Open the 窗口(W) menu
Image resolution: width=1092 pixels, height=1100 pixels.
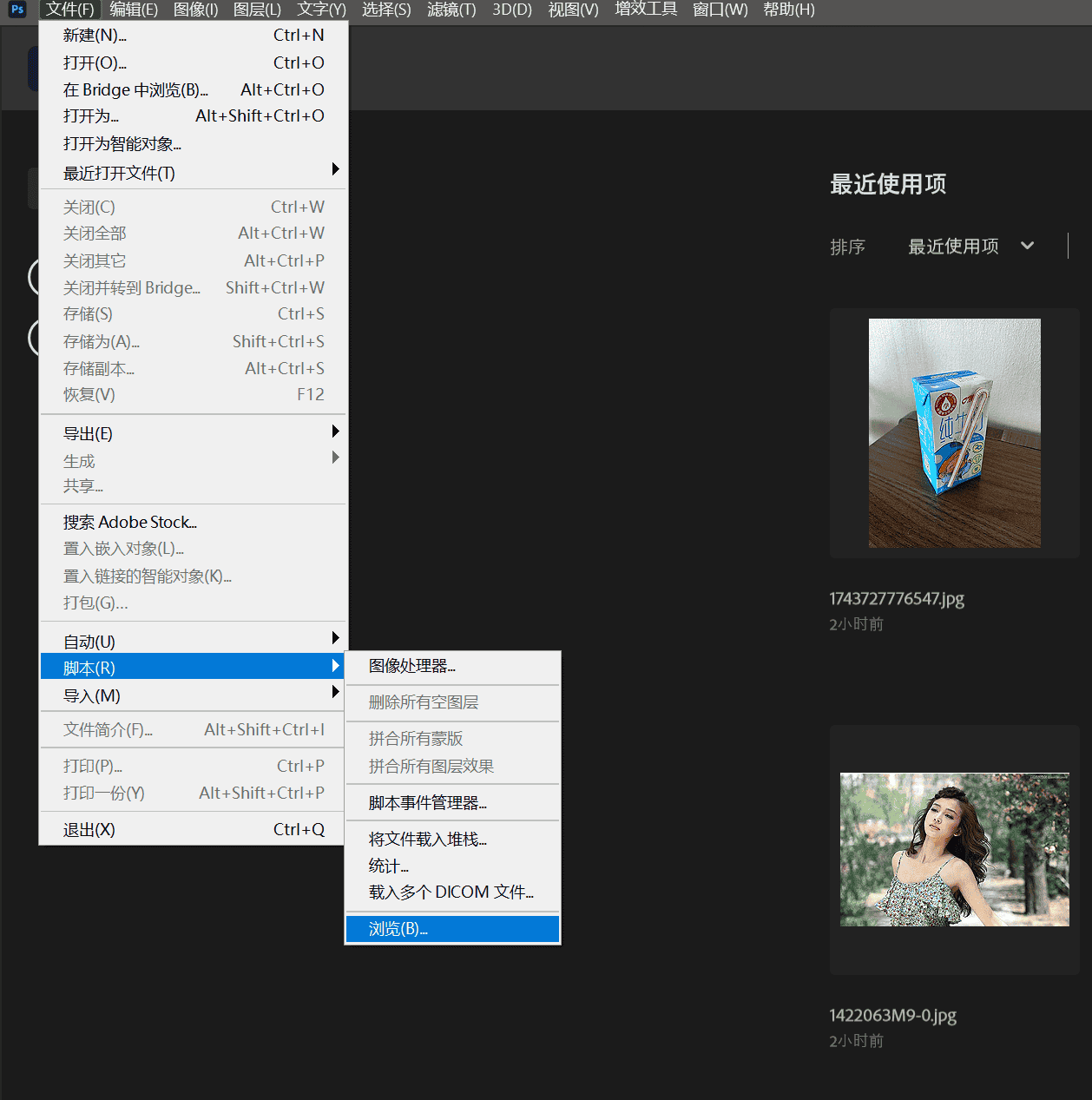tap(720, 10)
